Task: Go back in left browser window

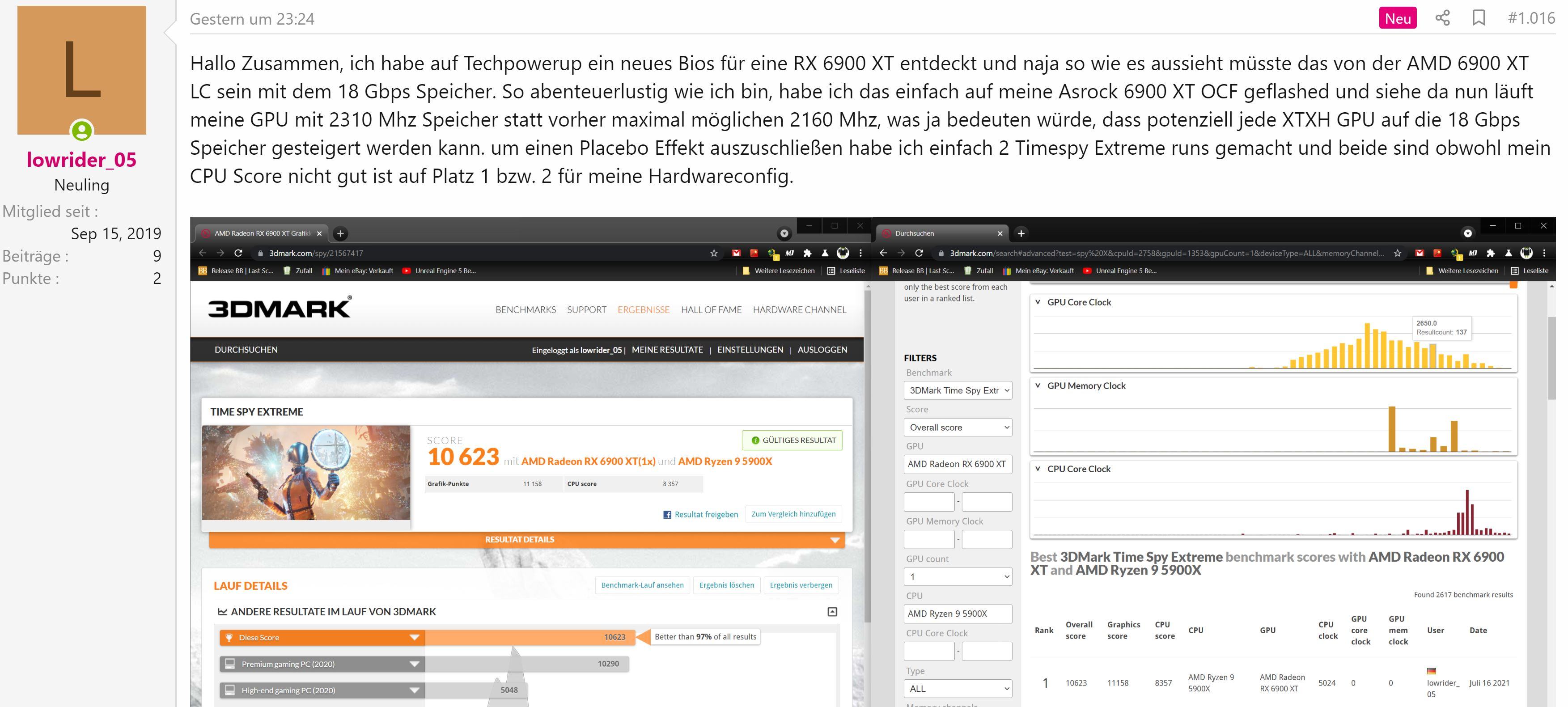Action: pos(203,253)
